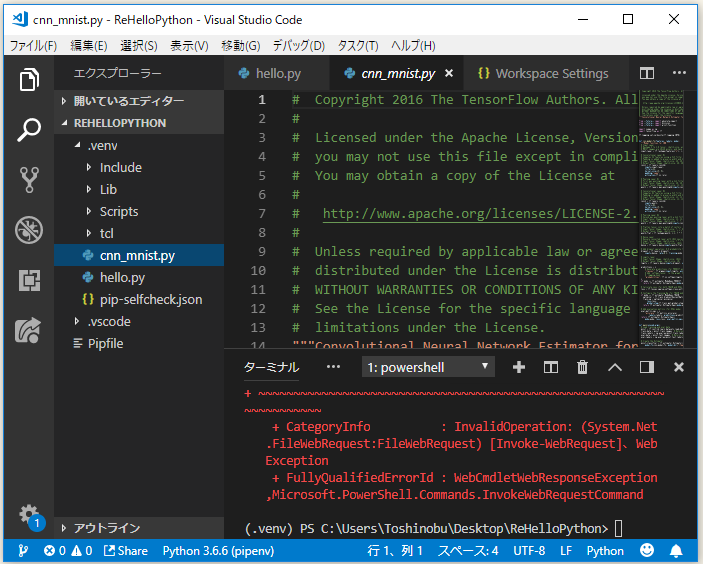Viewport: 703px width, 564px height.
Task: Focus the PowerShell terminal prompt
Action: [618, 529]
